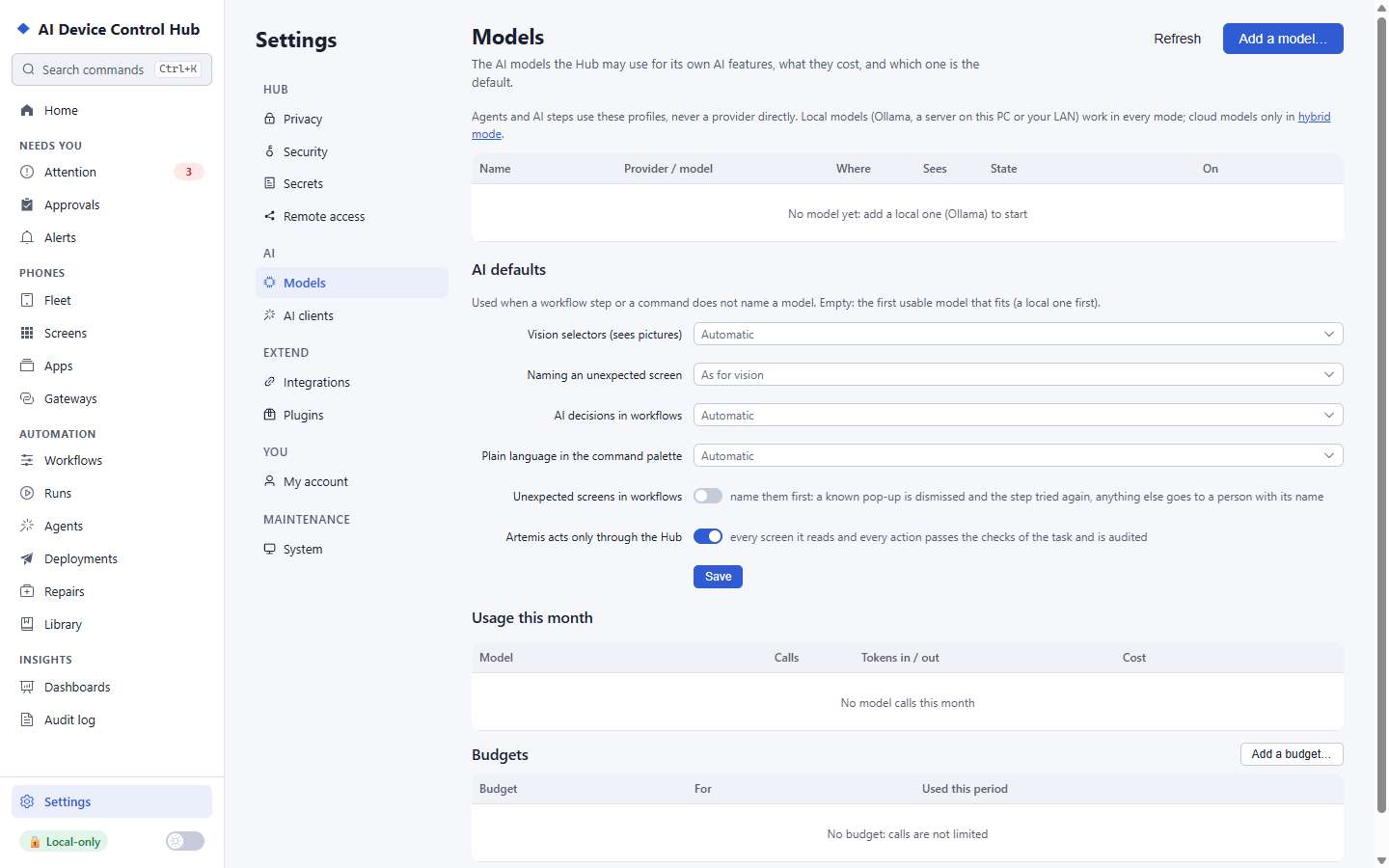Select Remote access in settings menu
This screenshot has height=868, width=1389.
click(352, 217)
